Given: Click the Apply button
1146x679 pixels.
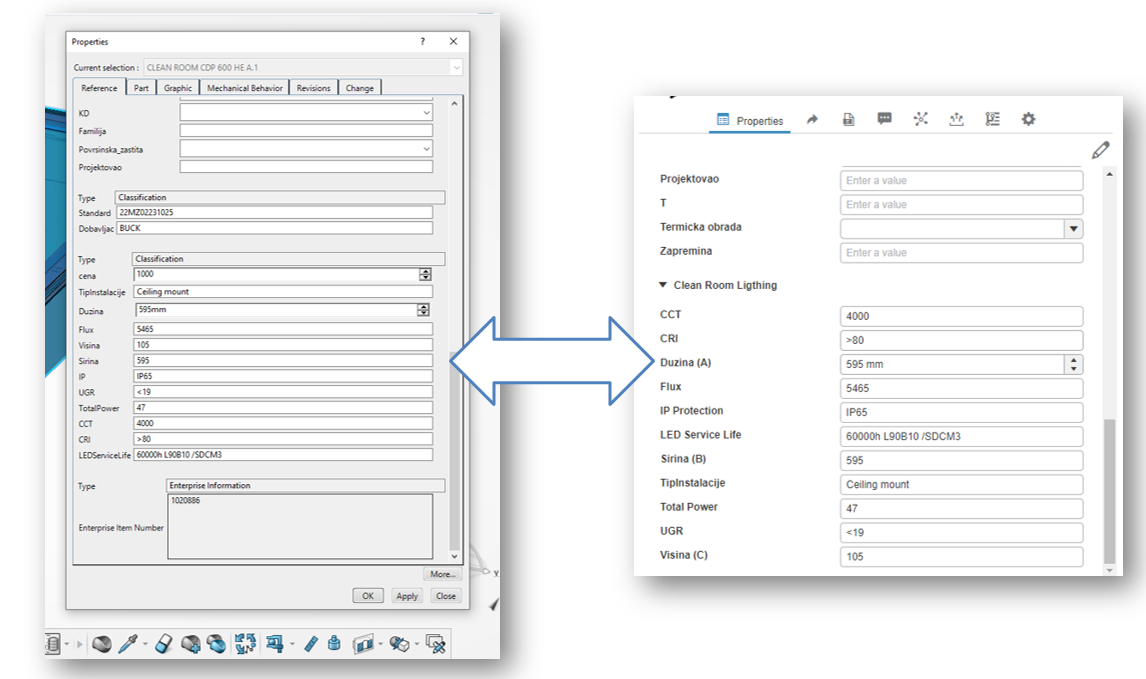Looking at the screenshot, I should pyautogui.click(x=407, y=596).
